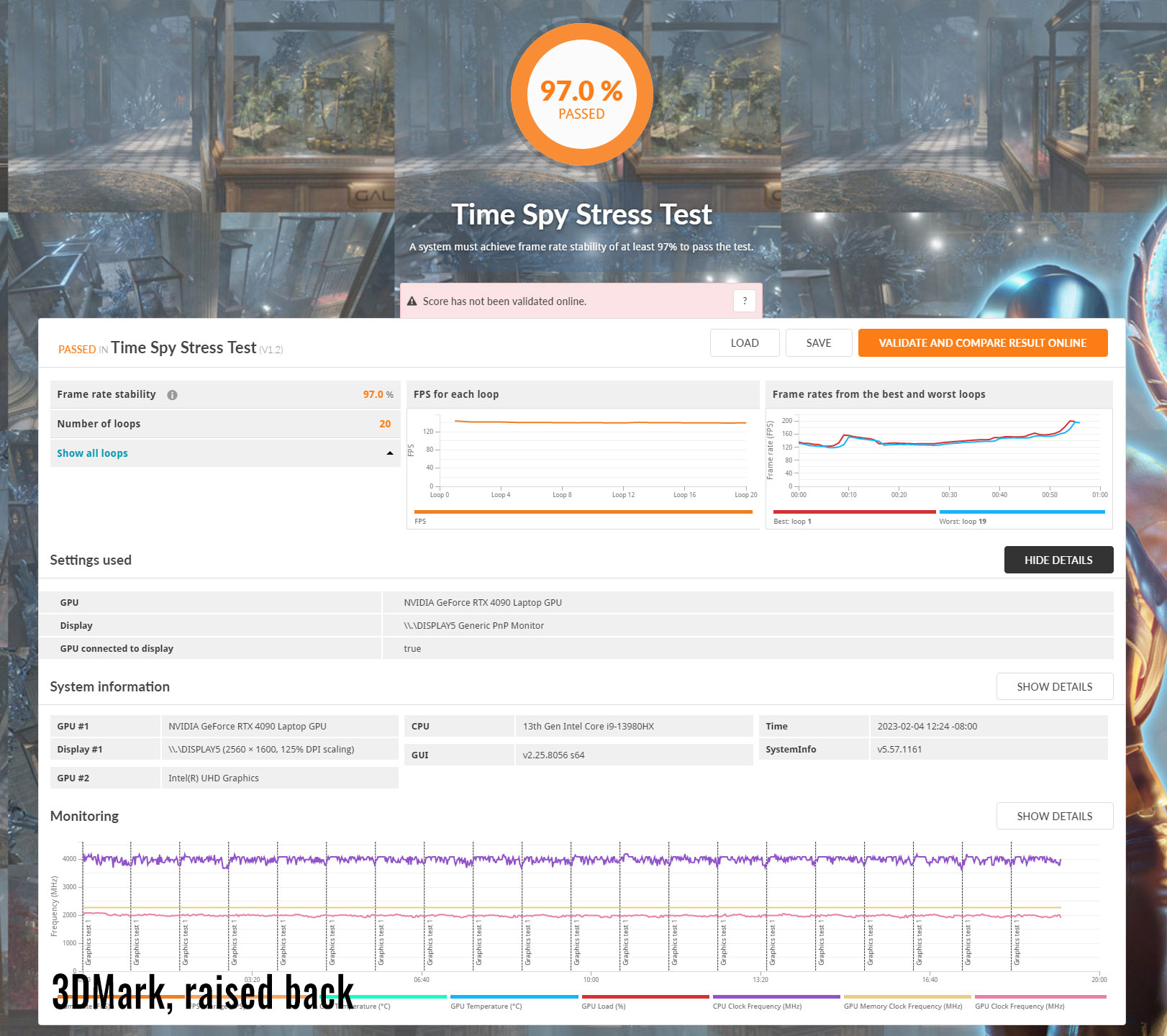Toggle GPU Temperature legend in monitoring
Screen dimensions: 1167x1036
(x=514, y=1002)
